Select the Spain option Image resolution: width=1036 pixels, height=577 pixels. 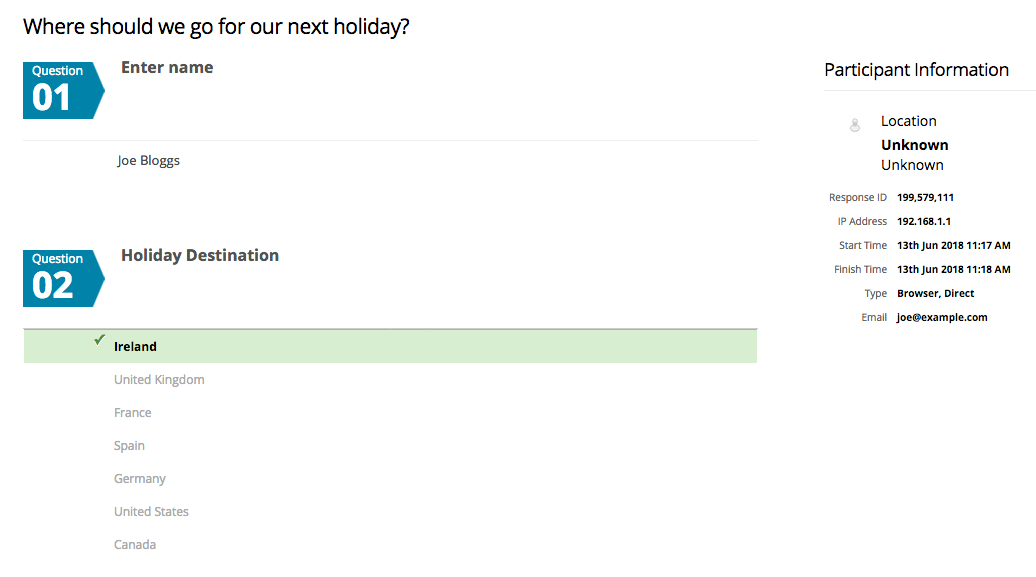(129, 446)
